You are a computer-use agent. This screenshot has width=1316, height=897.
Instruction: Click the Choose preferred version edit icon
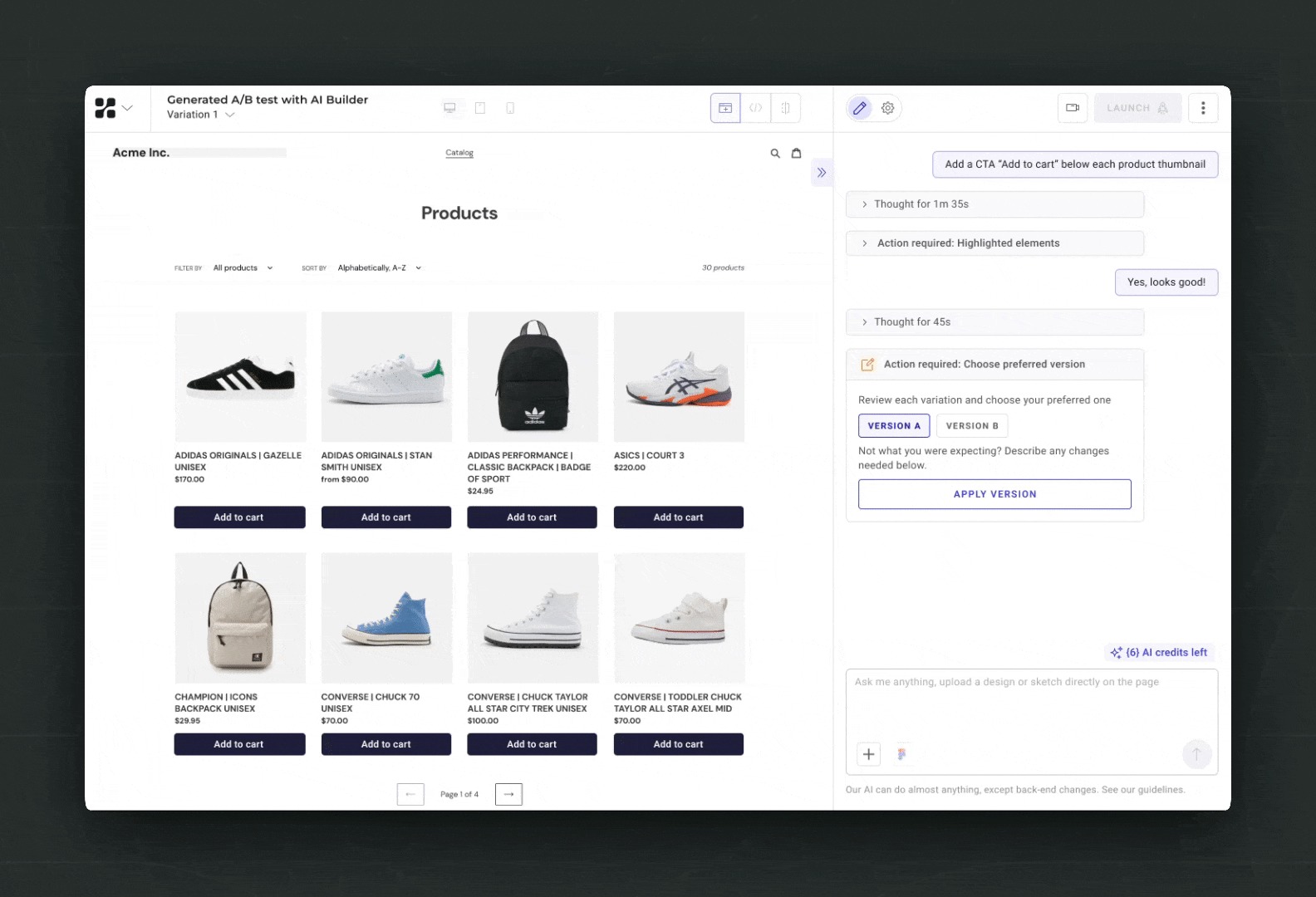pyautogui.click(x=867, y=365)
